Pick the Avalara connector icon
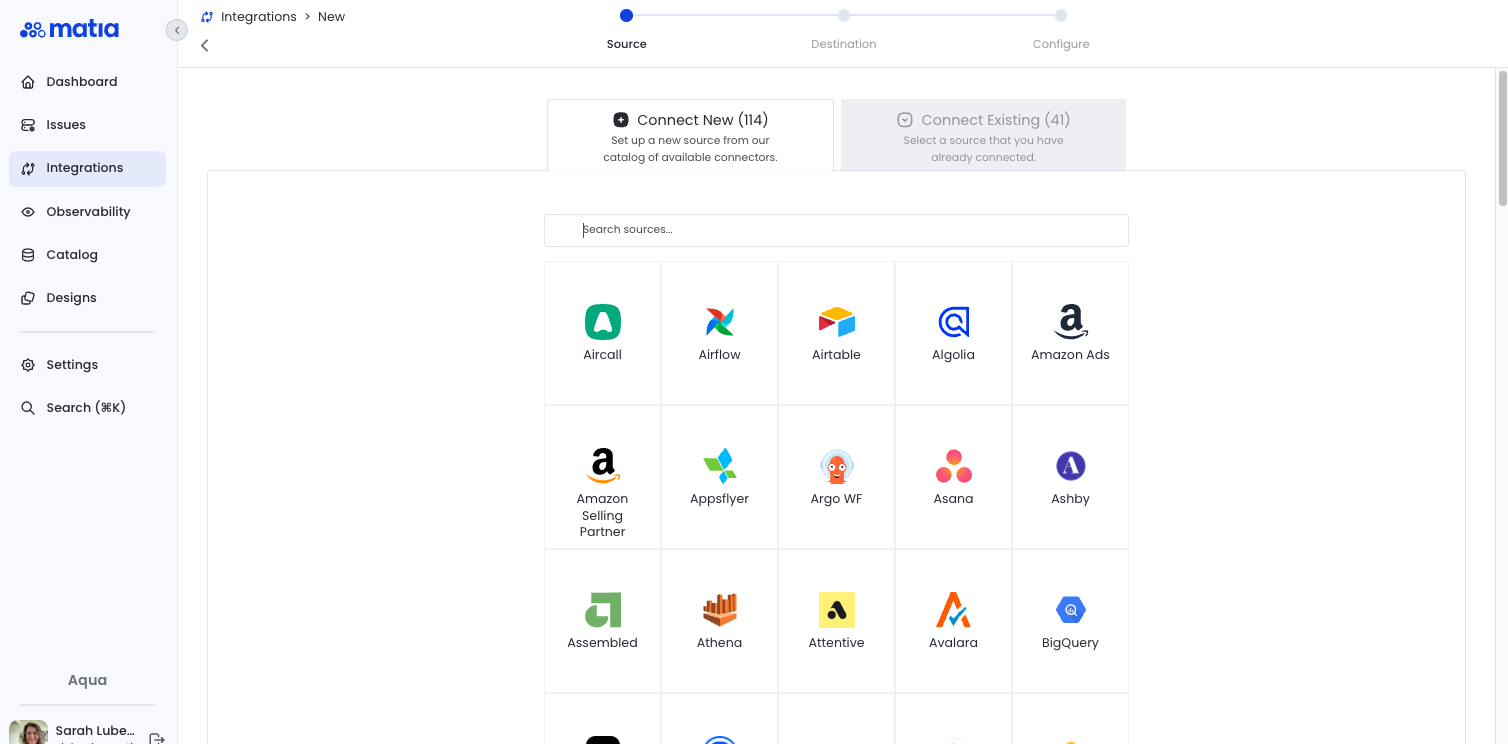The height and width of the screenshot is (744, 1508). [954, 610]
